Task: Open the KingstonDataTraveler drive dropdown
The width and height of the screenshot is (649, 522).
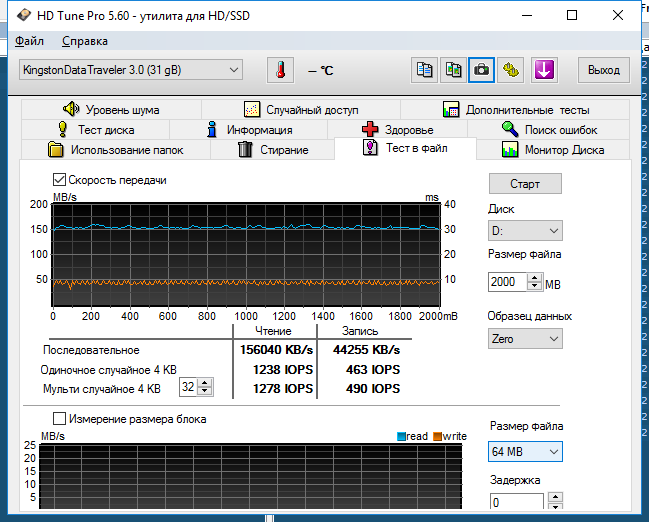Action: point(131,70)
